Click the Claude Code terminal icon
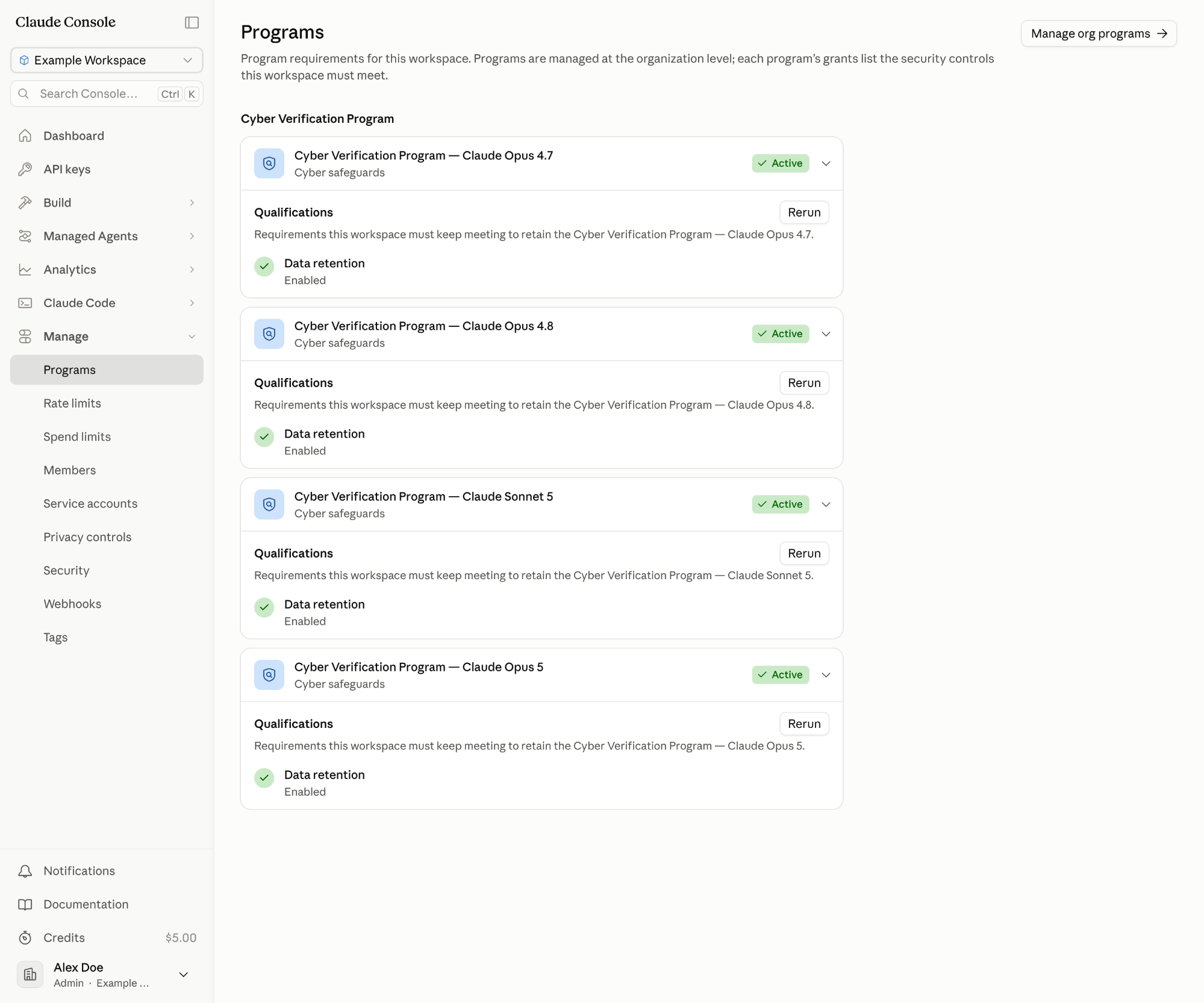Viewport: 1204px width, 1003px height. (x=25, y=303)
